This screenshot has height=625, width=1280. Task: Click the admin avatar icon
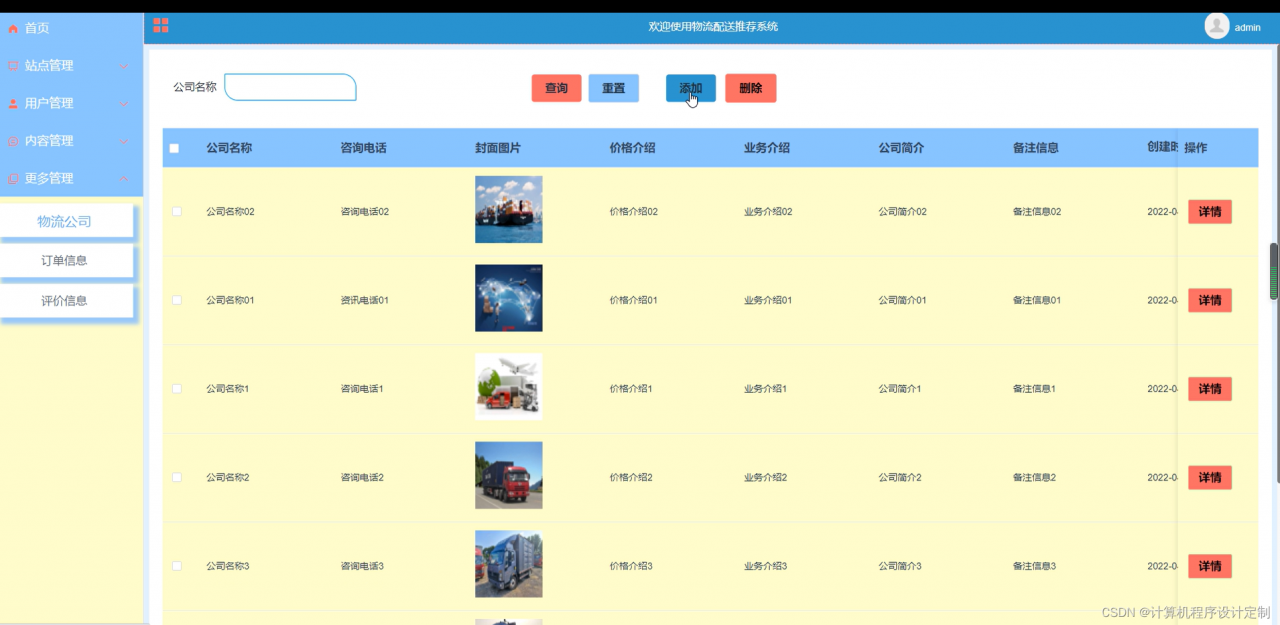pyautogui.click(x=1216, y=27)
